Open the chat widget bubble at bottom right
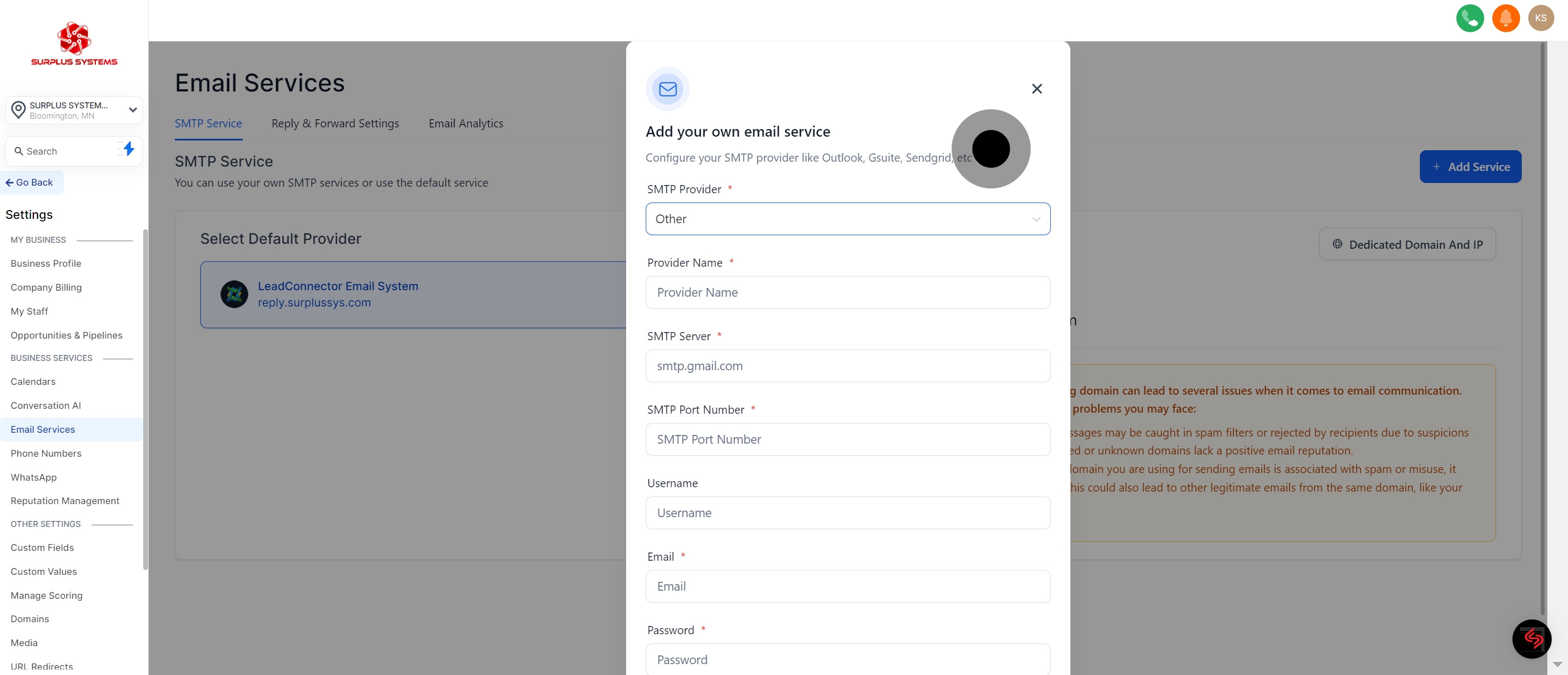Image resolution: width=1568 pixels, height=675 pixels. pos(1532,639)
